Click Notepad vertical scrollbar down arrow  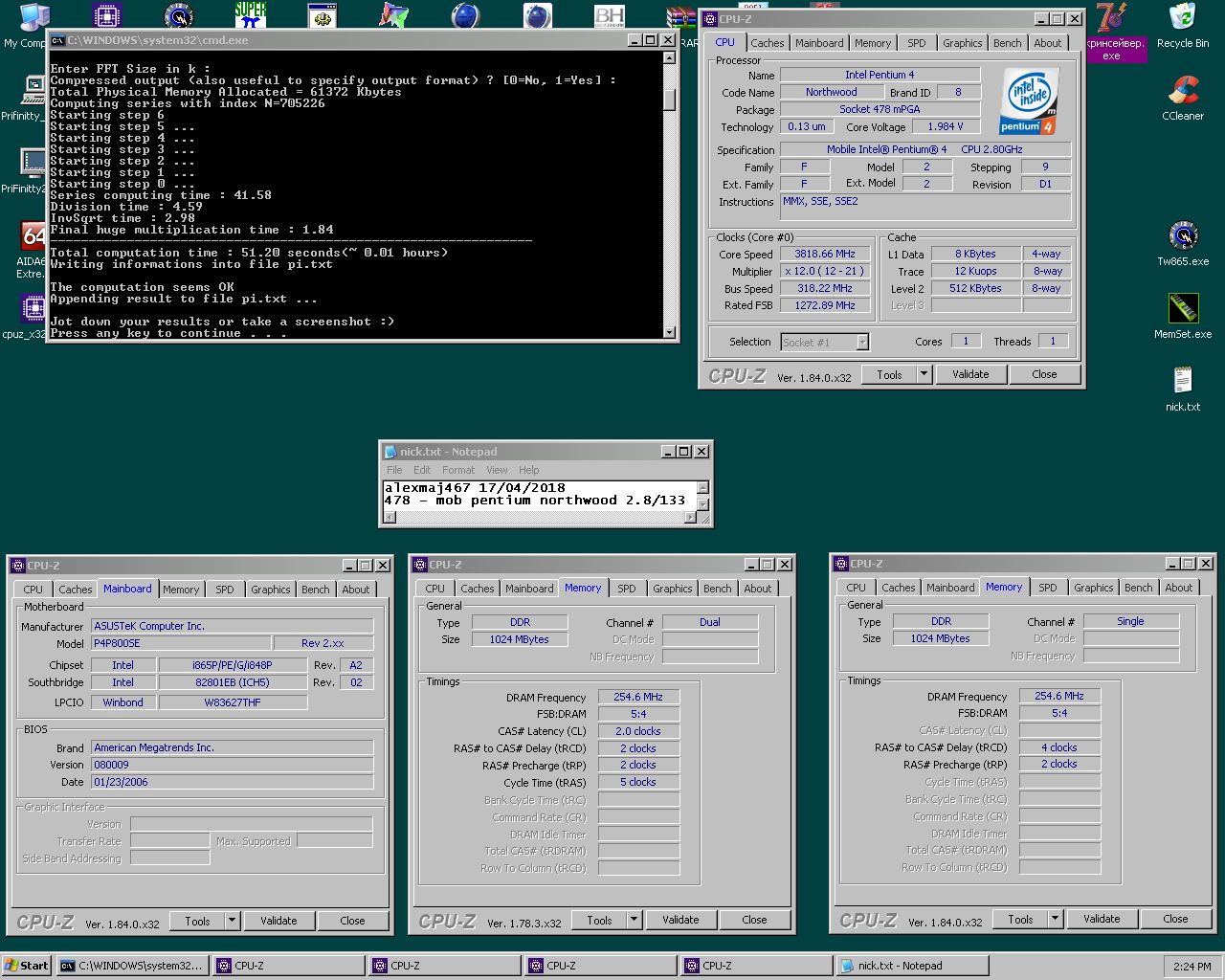[x=703, y=503]
